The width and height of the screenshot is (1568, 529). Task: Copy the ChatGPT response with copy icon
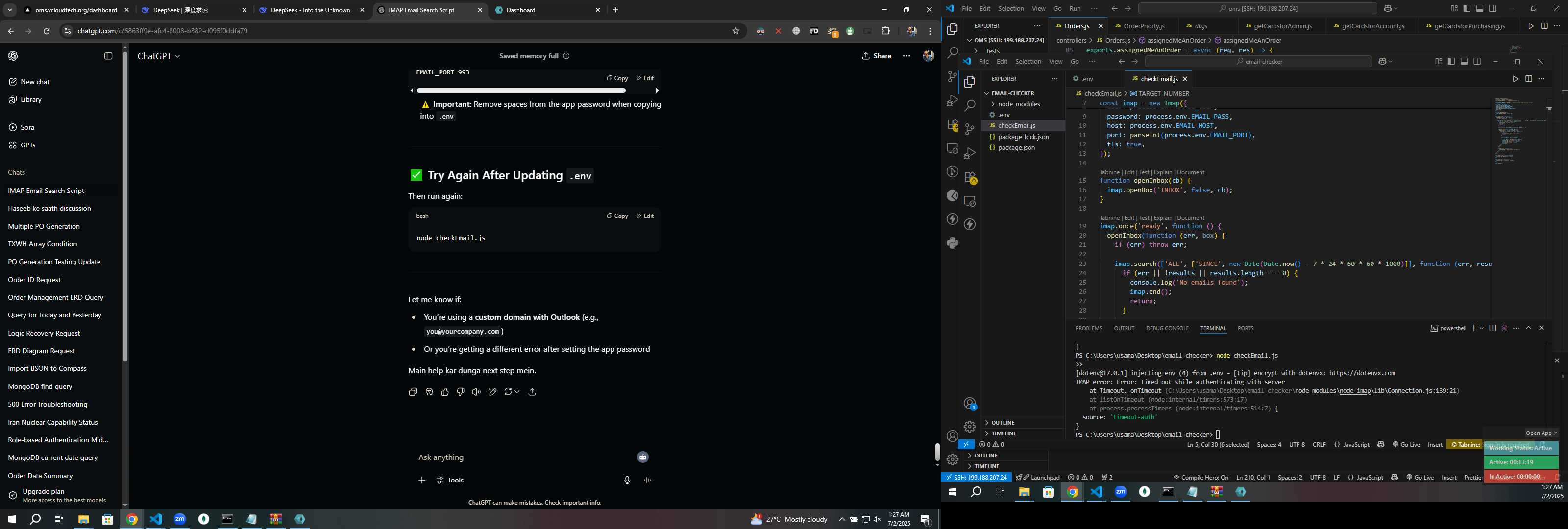[413, 392]
